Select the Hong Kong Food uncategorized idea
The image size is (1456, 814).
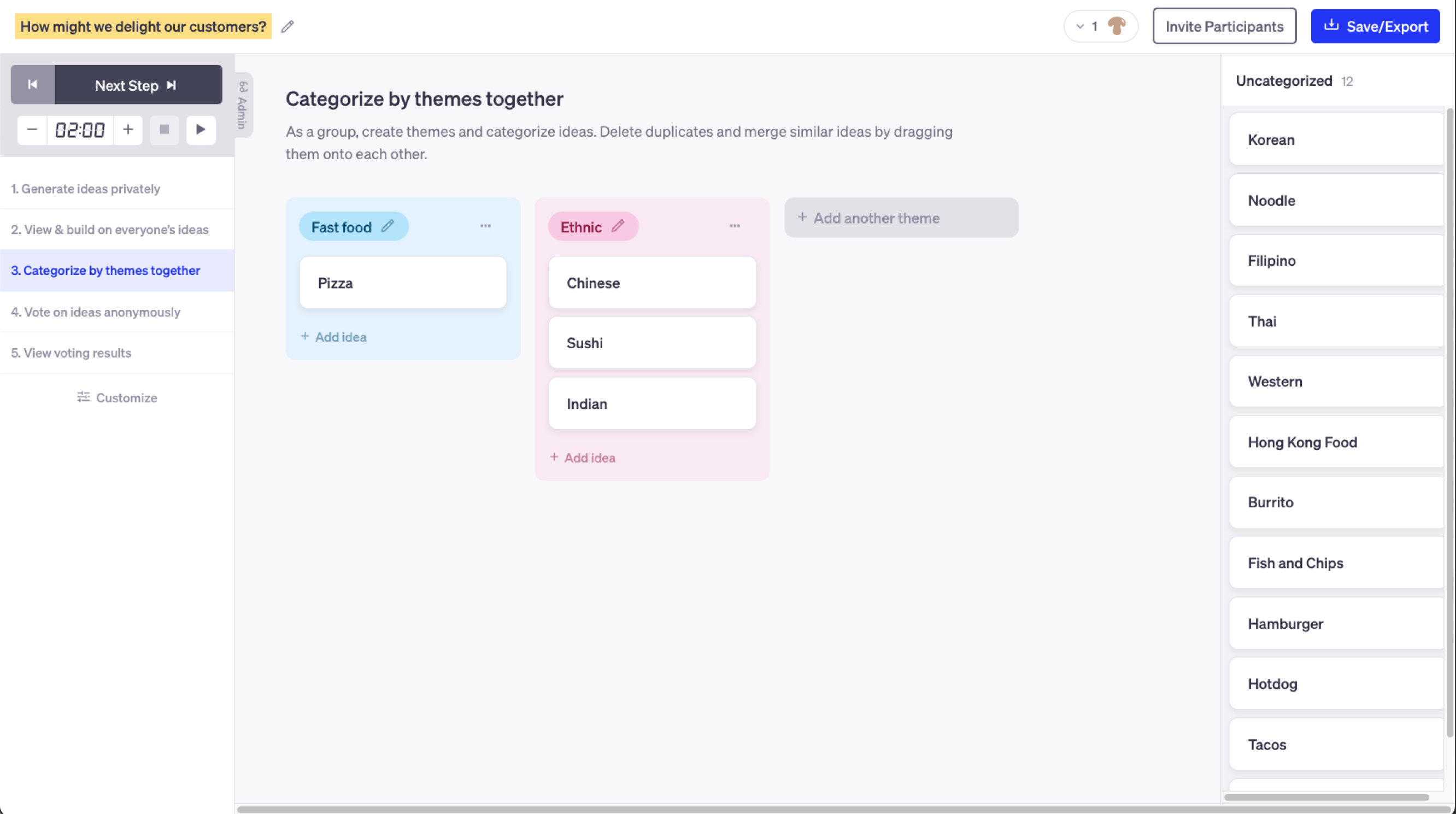[1337, 442]
